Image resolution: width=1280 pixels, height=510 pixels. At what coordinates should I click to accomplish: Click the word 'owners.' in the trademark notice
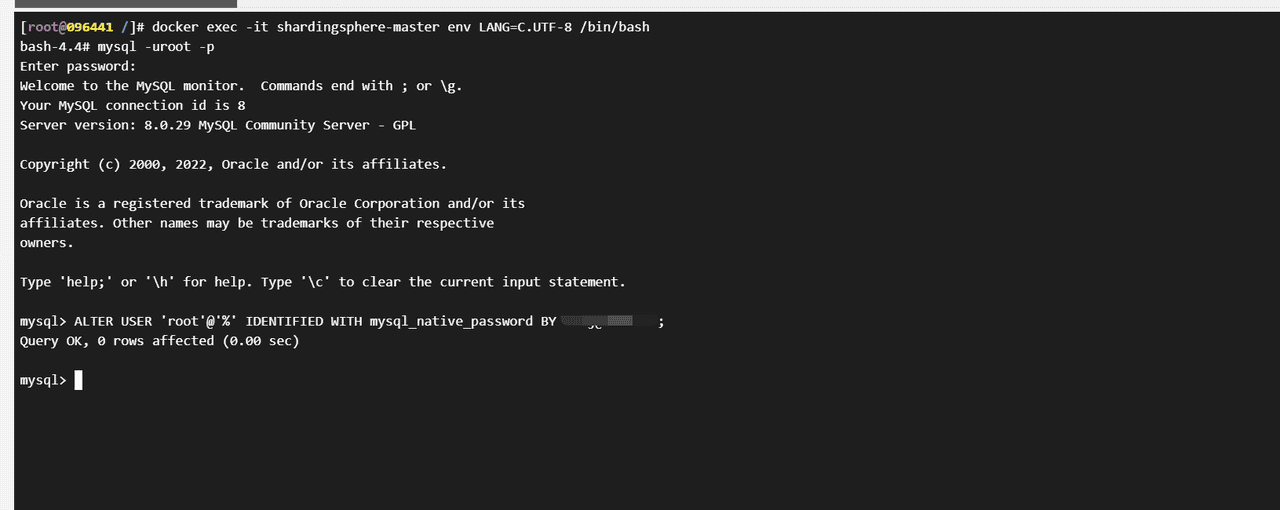click(x=47, y=243)
